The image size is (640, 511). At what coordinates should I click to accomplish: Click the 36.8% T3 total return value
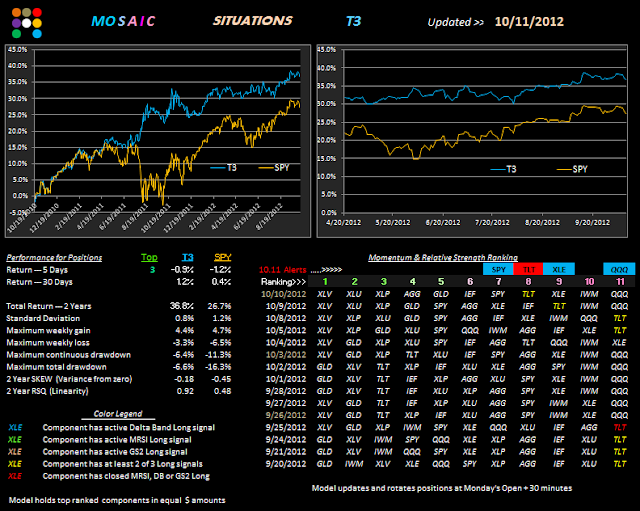tap(182, 306)
